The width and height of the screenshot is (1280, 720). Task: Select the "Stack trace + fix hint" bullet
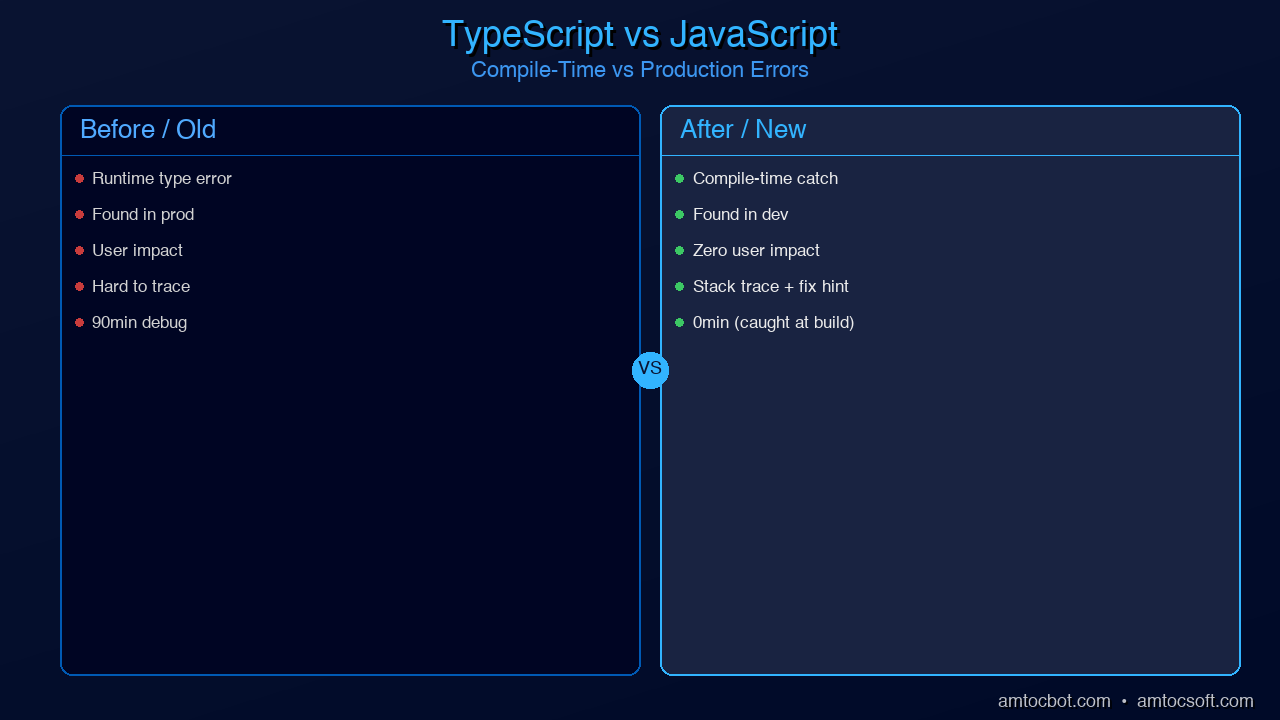tap(761, 287)
